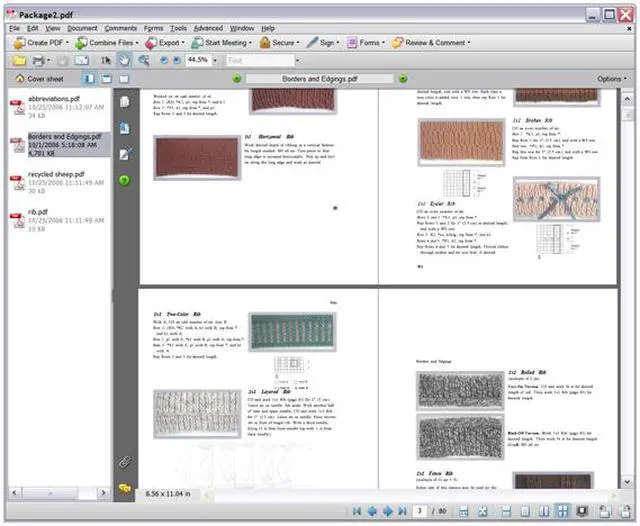Go to the first page
The width and height of the screenshot is (640, 526).
tap(356, 511)
